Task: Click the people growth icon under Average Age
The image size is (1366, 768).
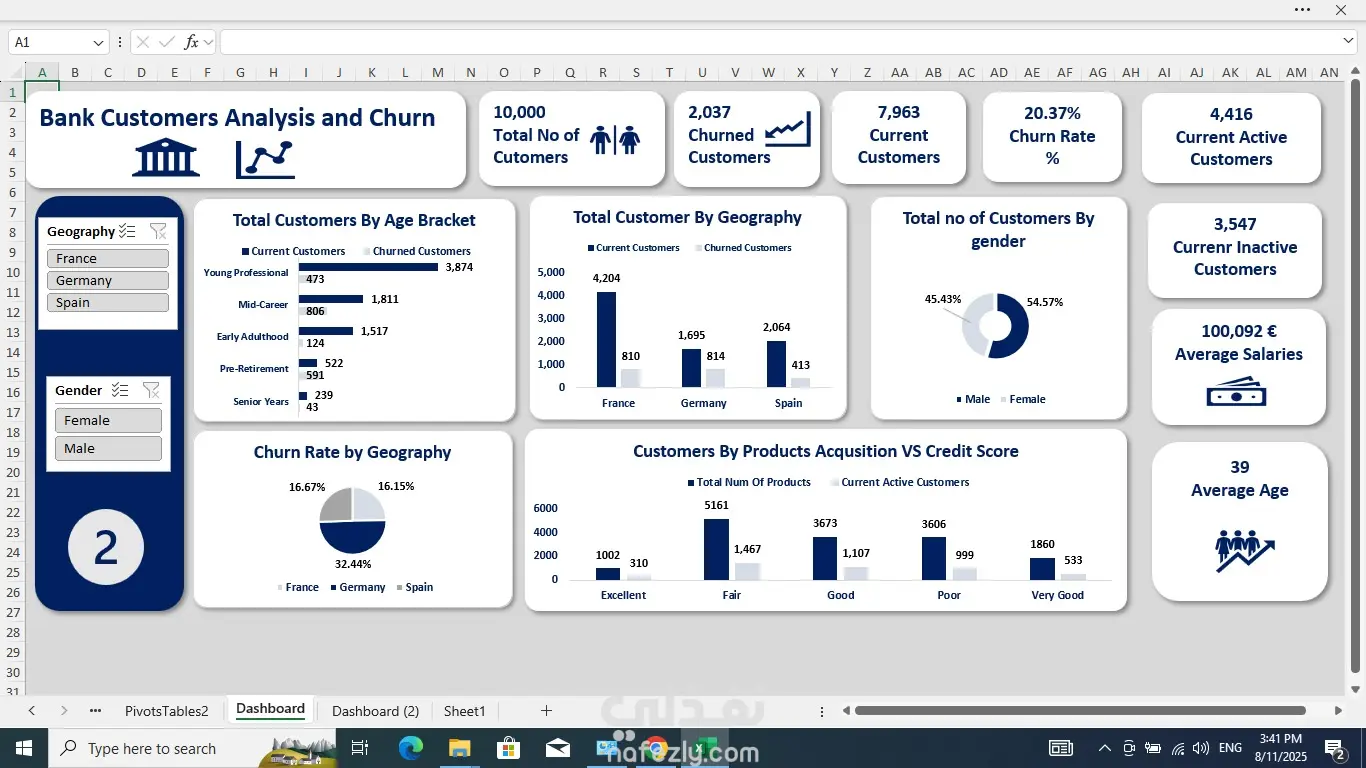Action: pyautogui.click(x=1244, y=550)
